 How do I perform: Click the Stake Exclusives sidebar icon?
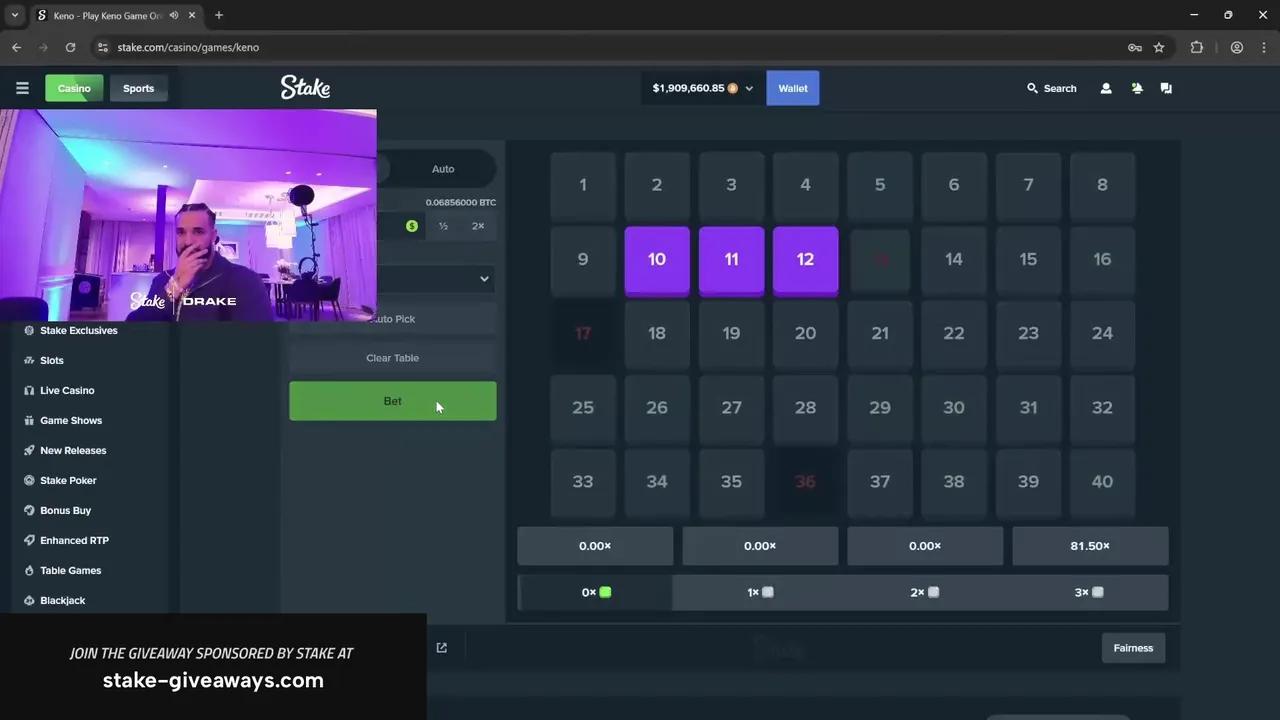(x=29, y=330)
